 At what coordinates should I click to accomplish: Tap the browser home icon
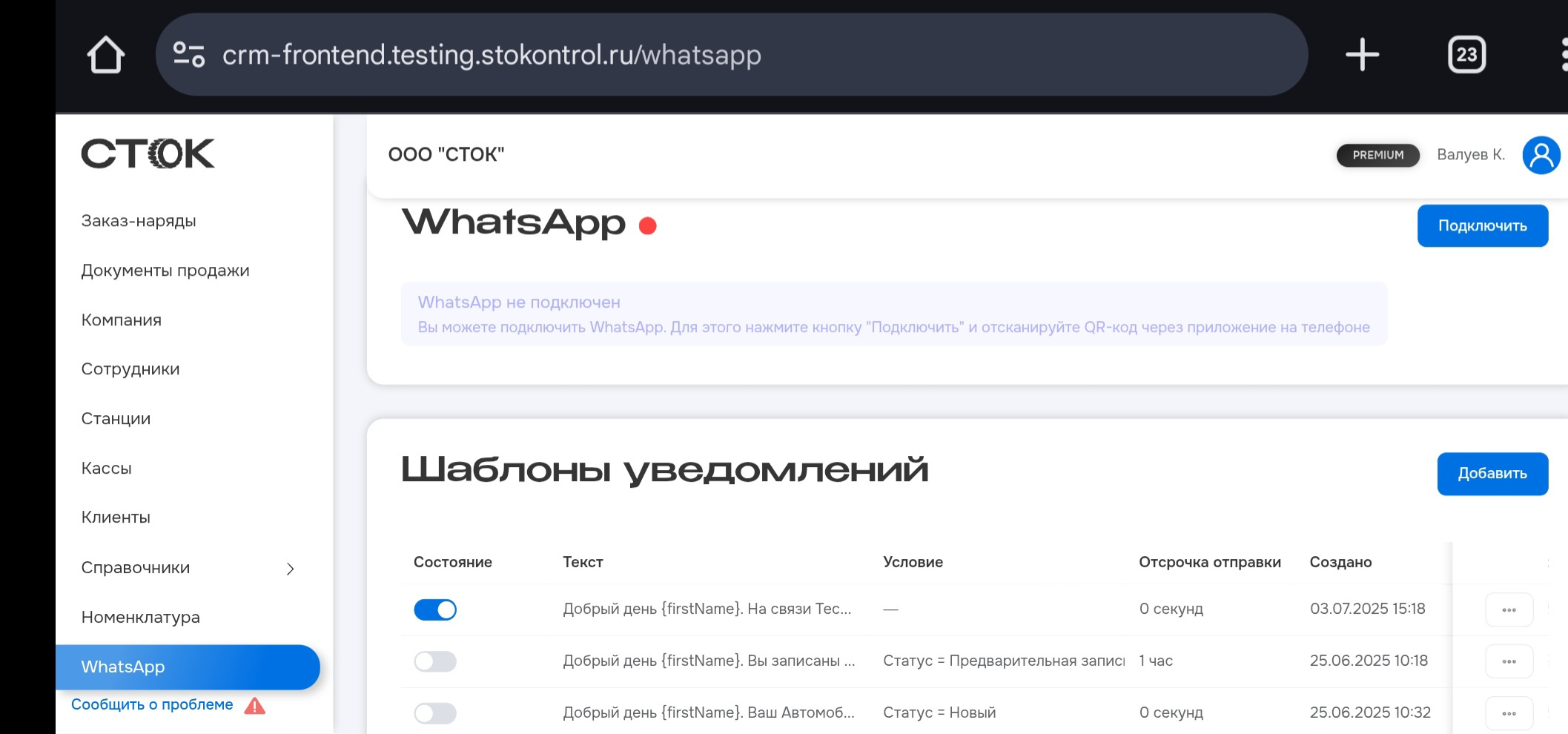click(x=105, y=55)
